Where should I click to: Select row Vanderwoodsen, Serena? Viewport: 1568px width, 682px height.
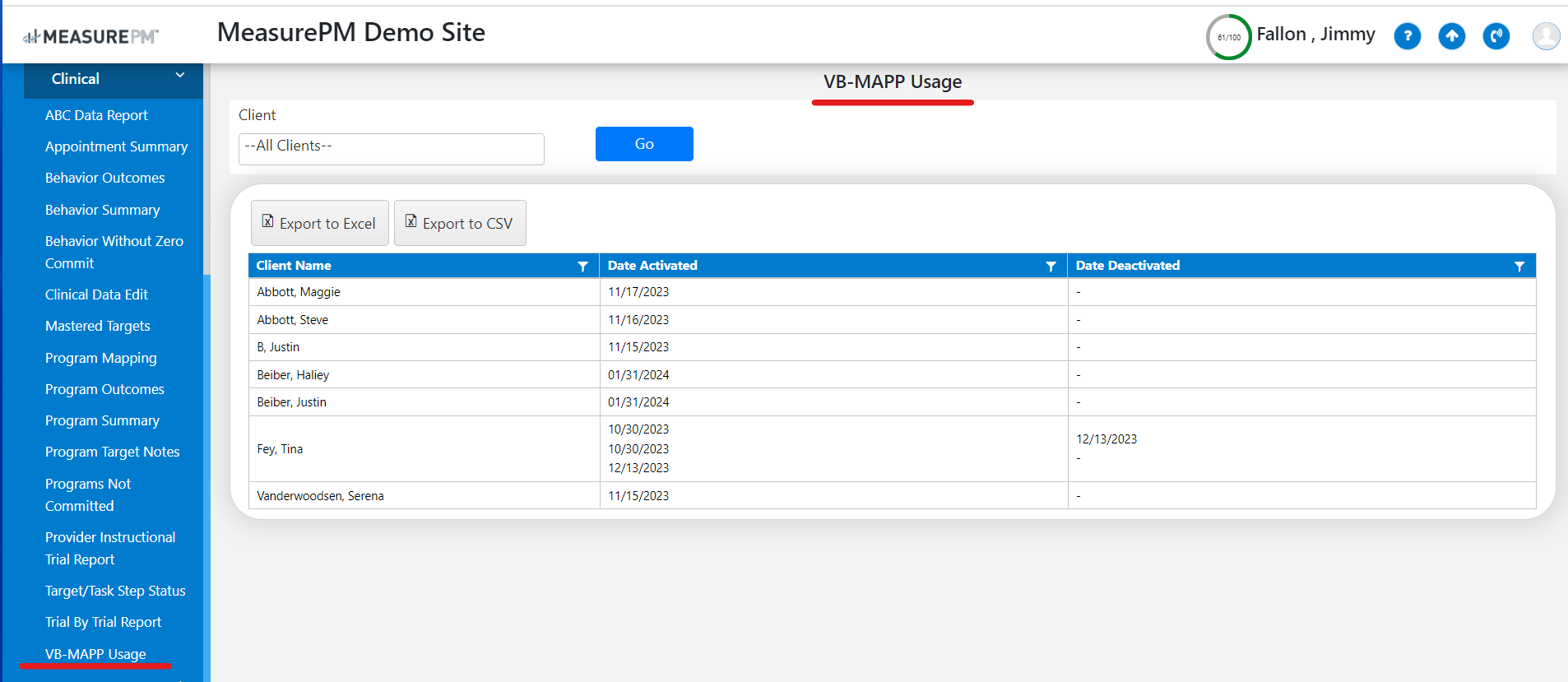click(x=893, y=495)
